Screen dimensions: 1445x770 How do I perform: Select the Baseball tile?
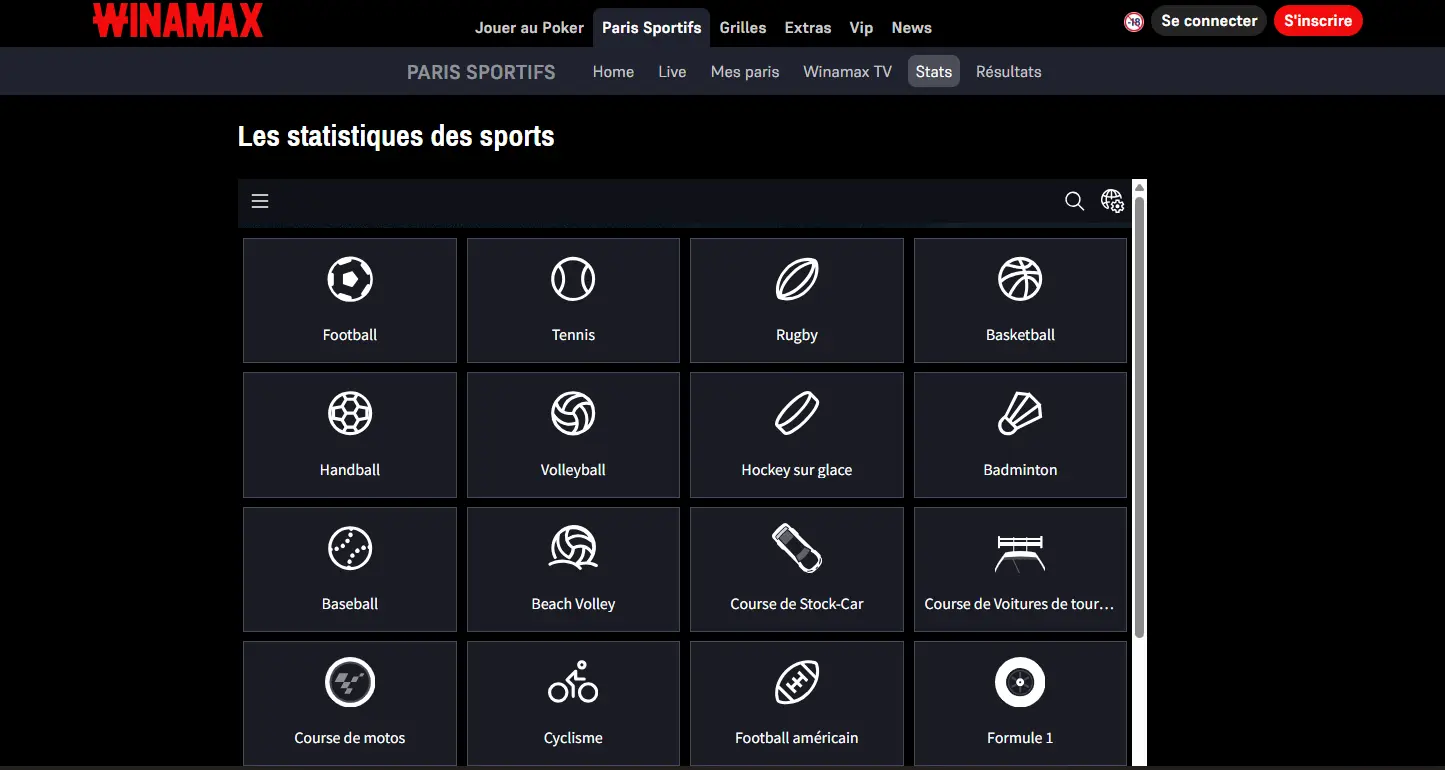click(x=349, y=569)
